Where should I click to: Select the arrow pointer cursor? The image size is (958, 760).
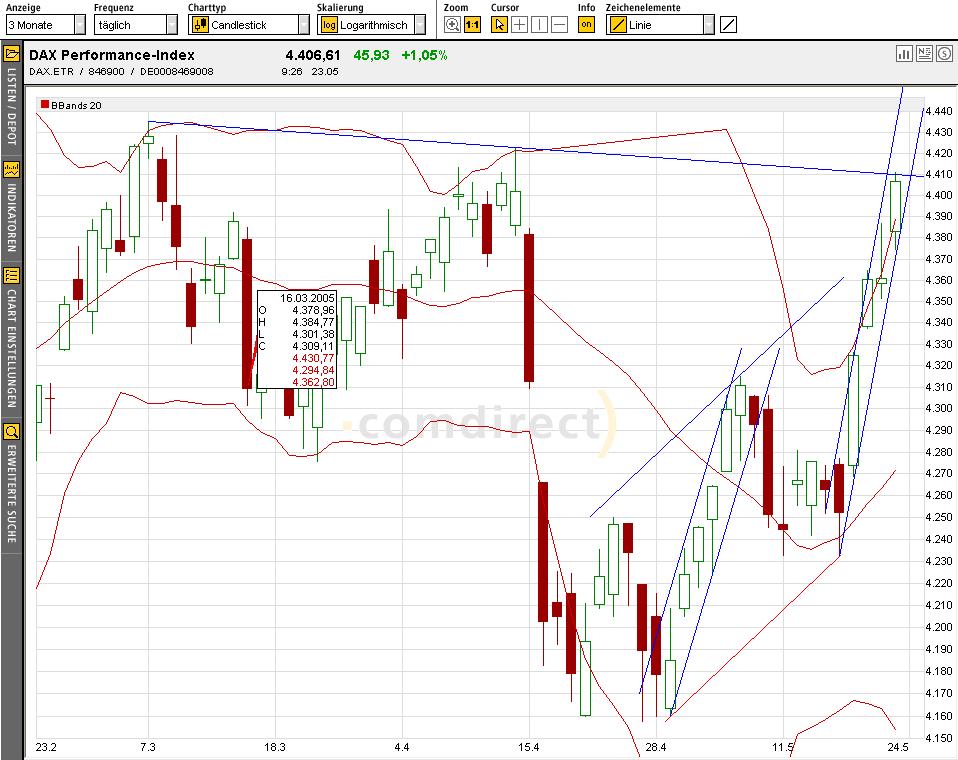point(499,25)
